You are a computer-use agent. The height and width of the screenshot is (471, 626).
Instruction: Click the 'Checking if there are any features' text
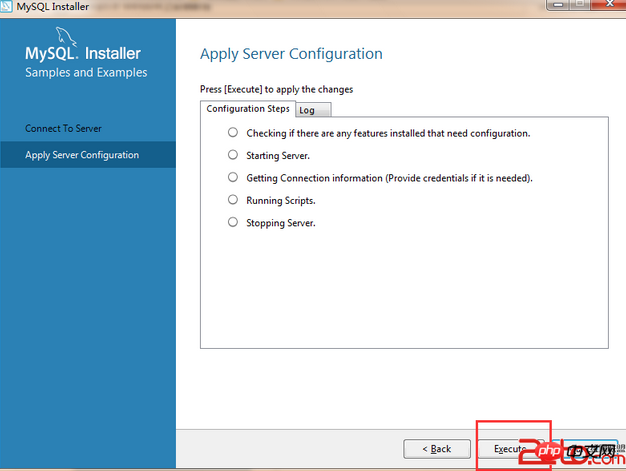pos(388,134)
